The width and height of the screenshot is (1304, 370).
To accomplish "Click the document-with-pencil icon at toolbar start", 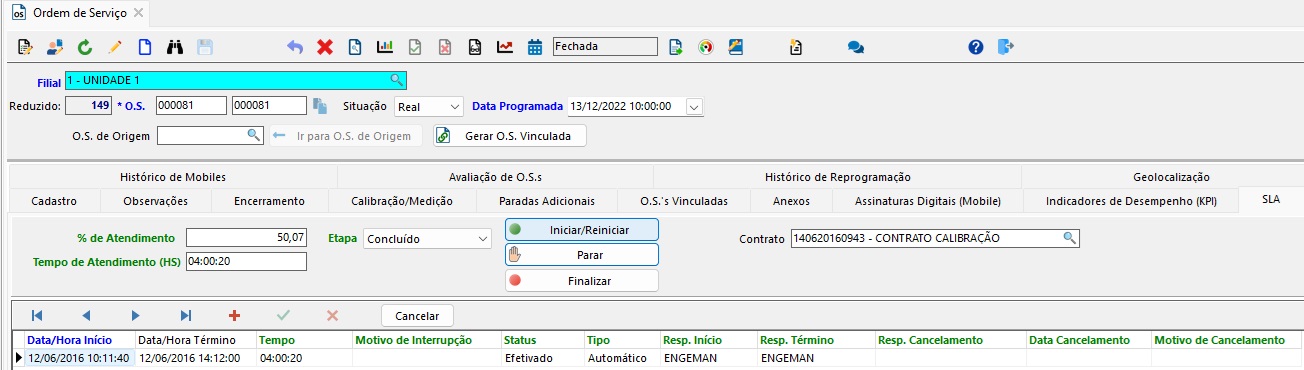I will [x=26, y=47].
